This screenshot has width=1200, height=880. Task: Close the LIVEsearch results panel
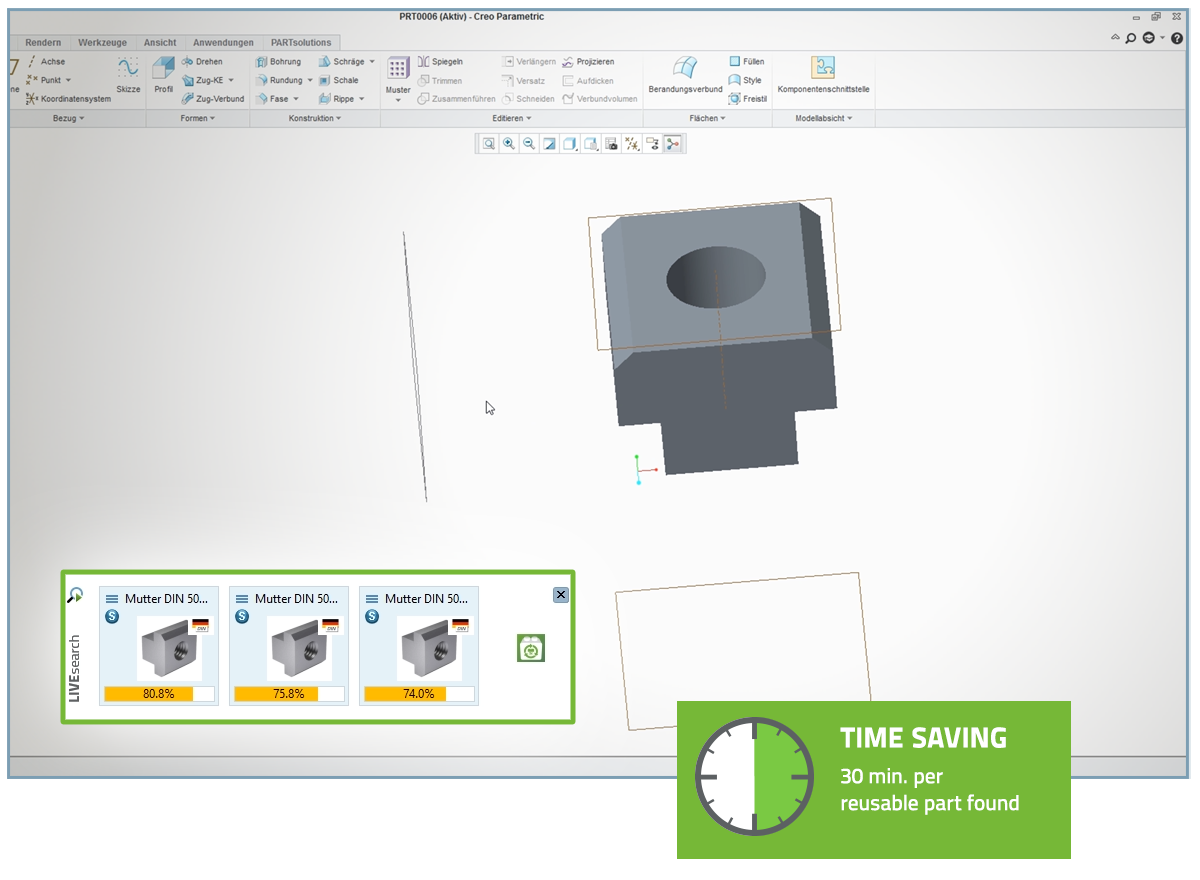(560, 595)
